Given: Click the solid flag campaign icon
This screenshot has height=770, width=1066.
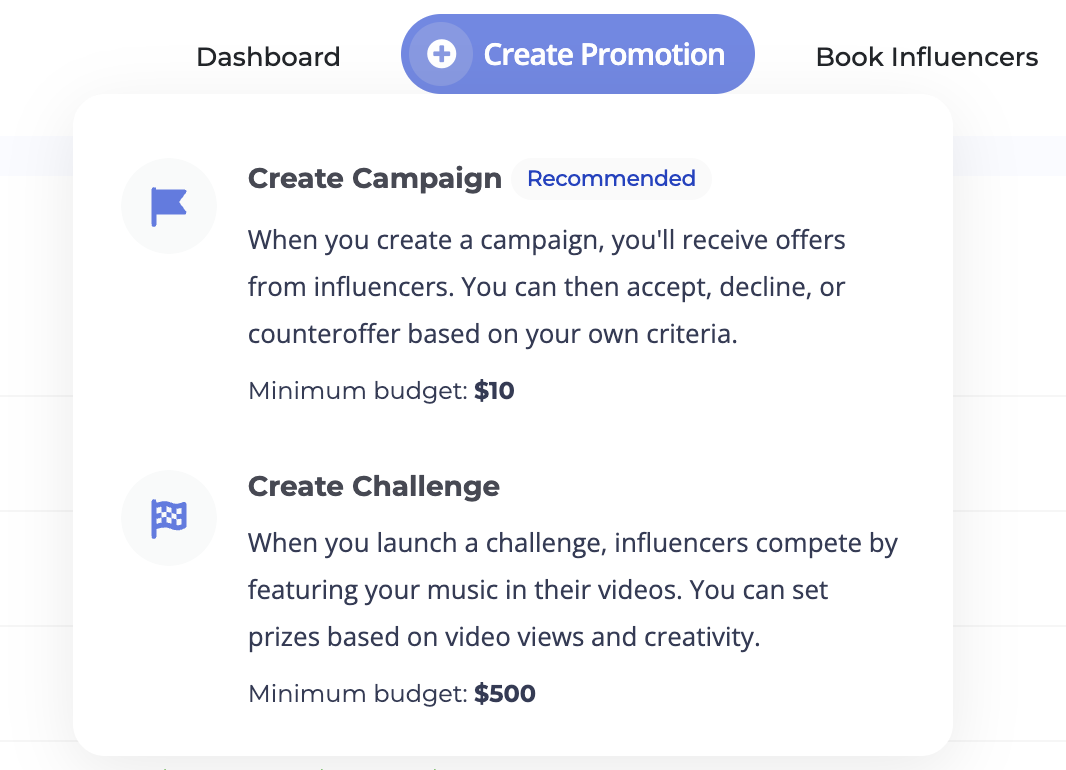Looking at the screenshot, I should coord(169,206).
